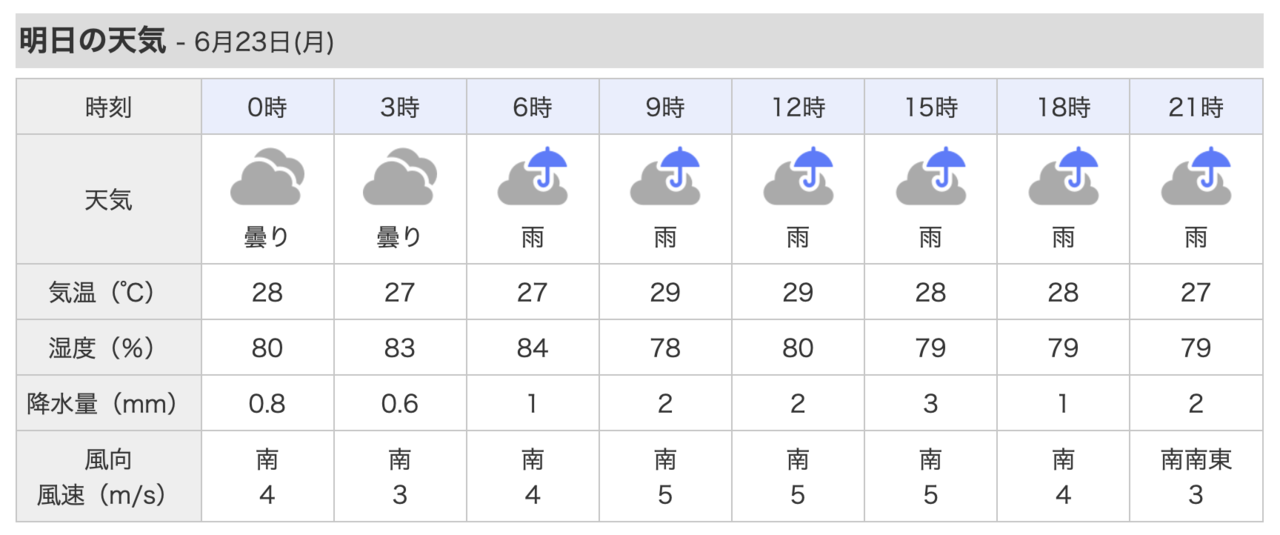Click the 明日の天気 heading
This screenshot has height=535, width=1280.
click(92, 41)
